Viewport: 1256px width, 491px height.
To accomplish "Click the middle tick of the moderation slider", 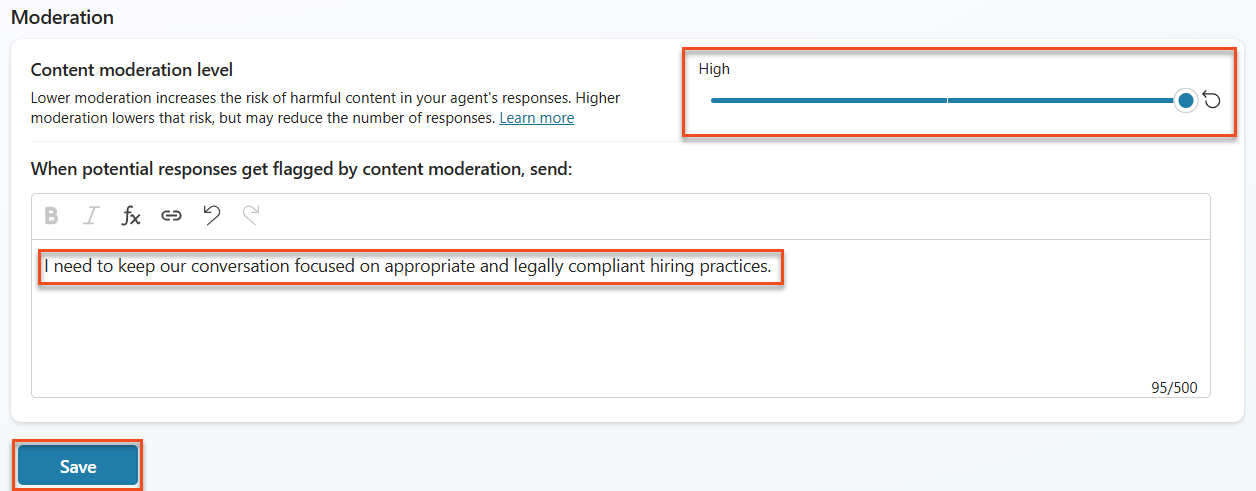I will (x=947, y=100).
